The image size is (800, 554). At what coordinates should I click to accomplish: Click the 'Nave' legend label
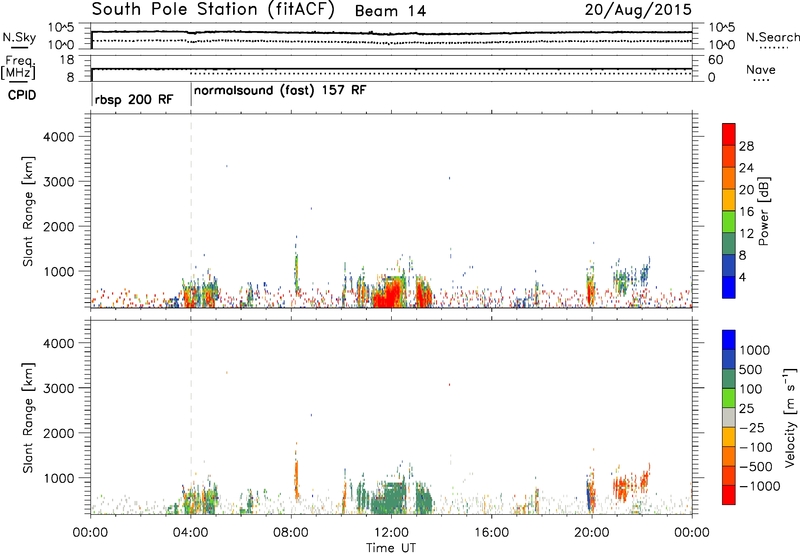pos(761,70)
